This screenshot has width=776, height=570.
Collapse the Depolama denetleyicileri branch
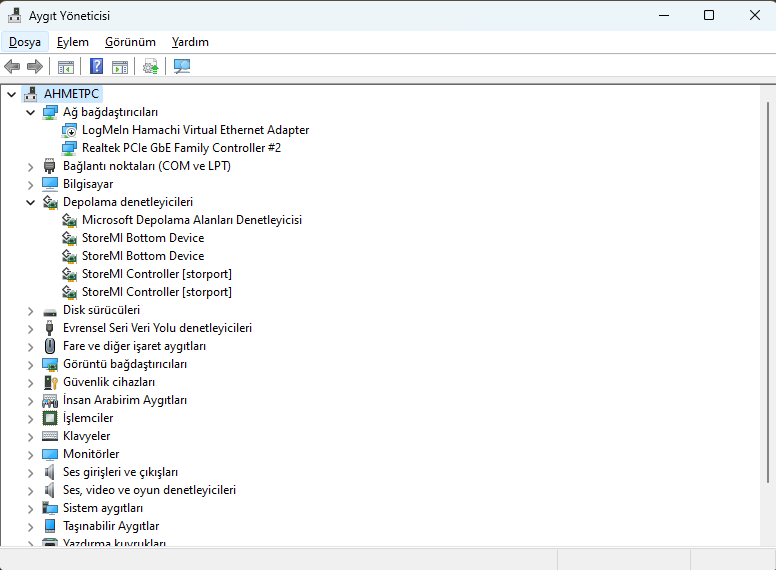(x=30, y=202)
